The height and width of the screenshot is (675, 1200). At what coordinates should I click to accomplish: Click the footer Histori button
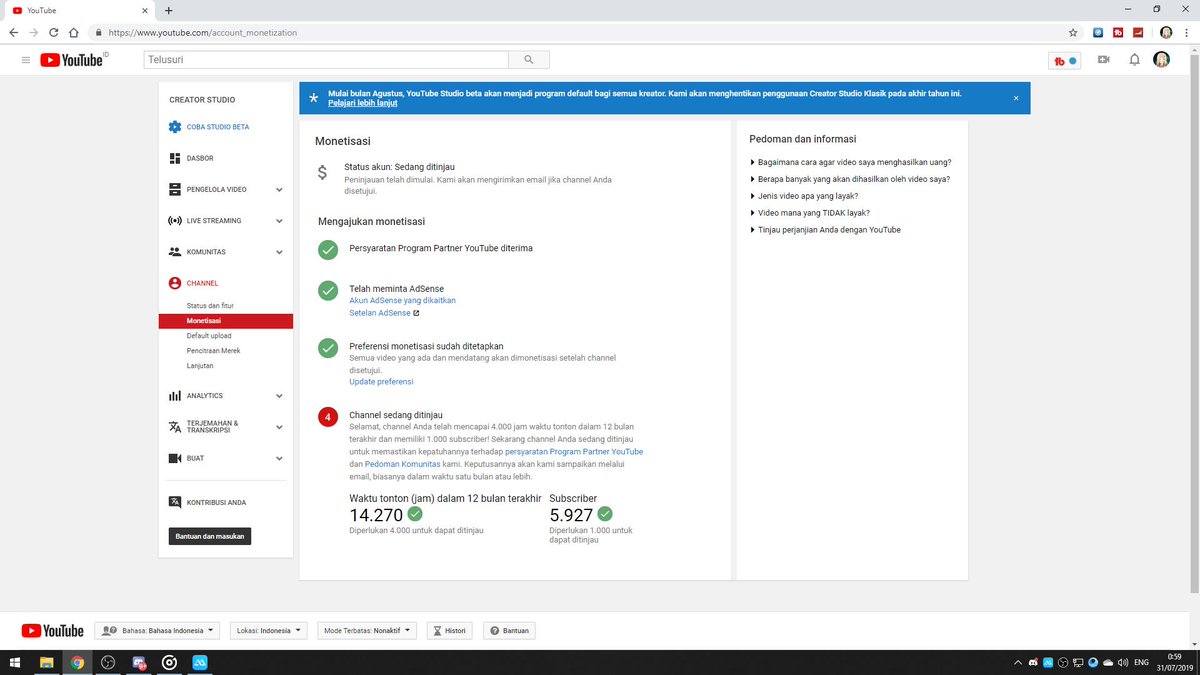(x=450, y=631)
